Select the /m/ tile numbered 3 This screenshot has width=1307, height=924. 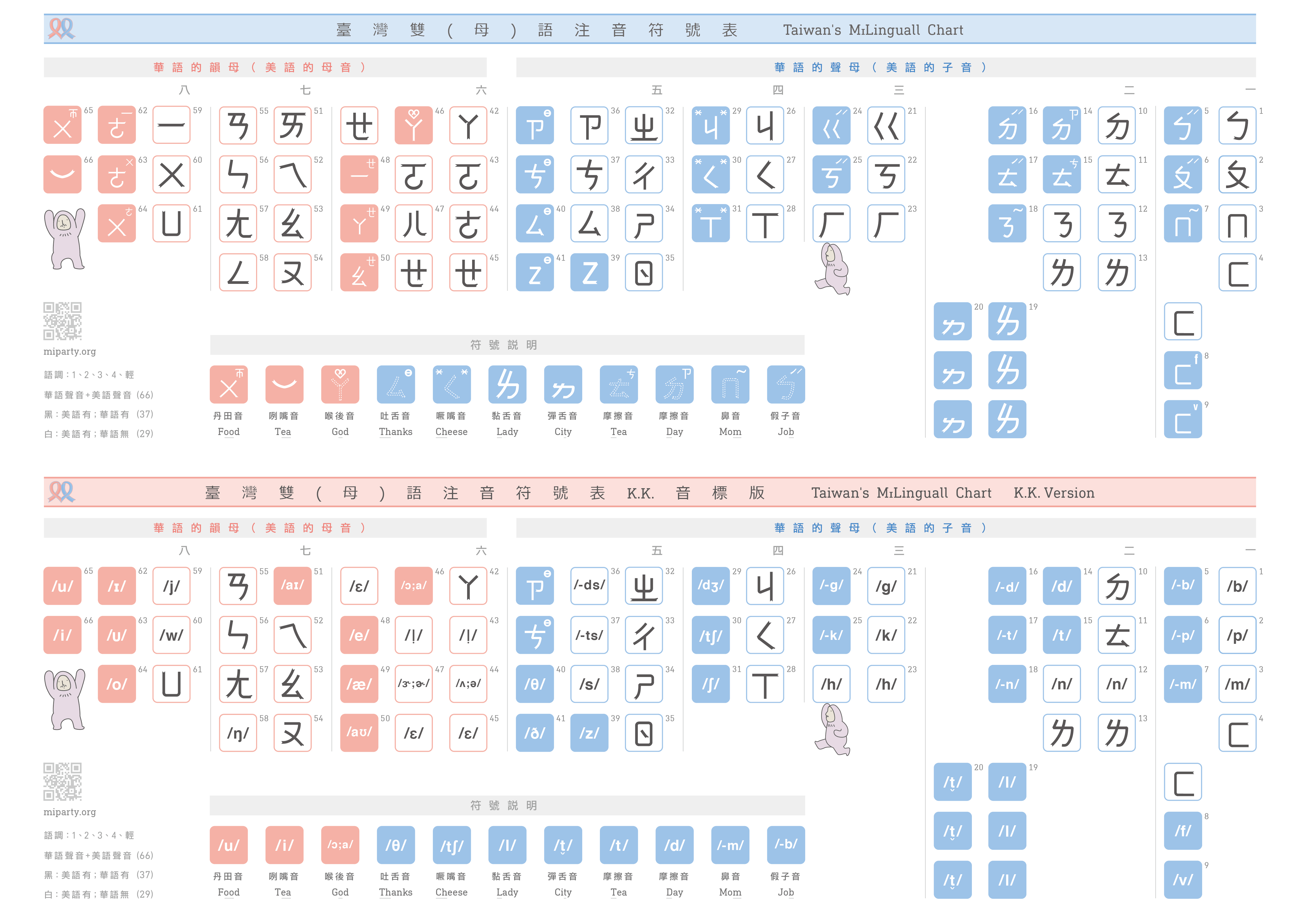pyautogui.click(x=1237, y=684)
